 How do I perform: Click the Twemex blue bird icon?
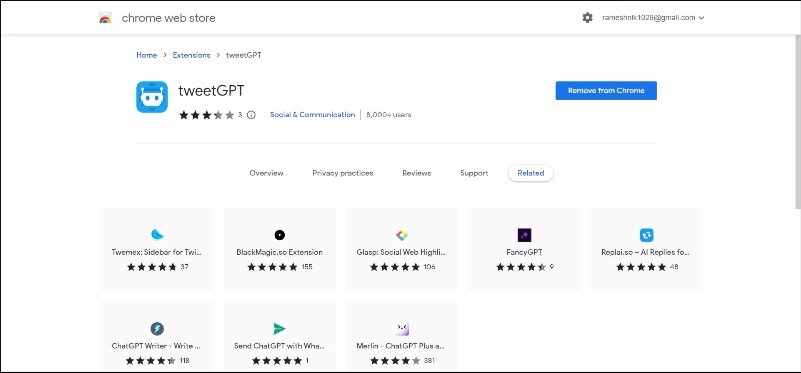(x=157, y=235)
